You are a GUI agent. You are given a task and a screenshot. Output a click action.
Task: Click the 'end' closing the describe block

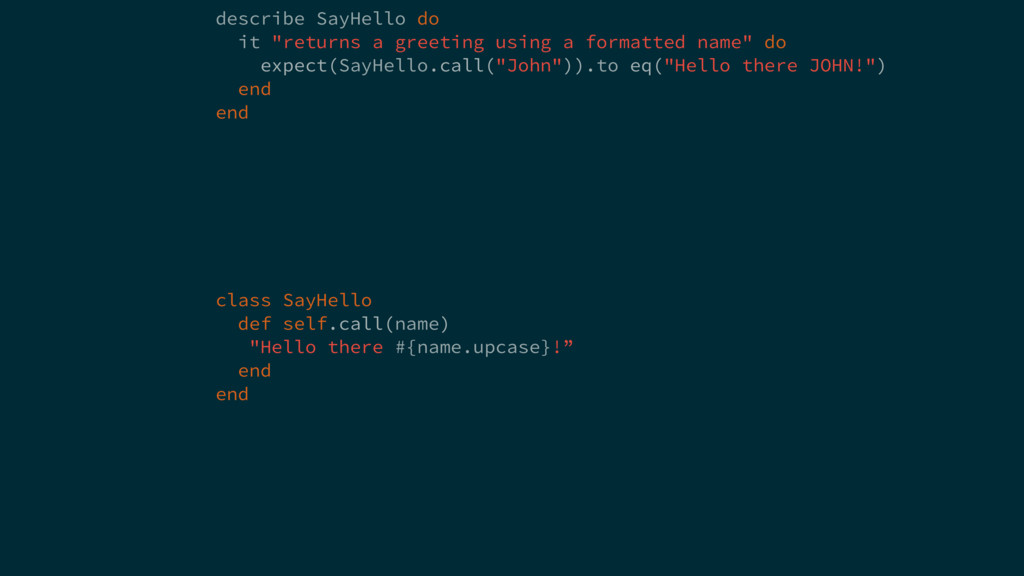tap(232, 112)
